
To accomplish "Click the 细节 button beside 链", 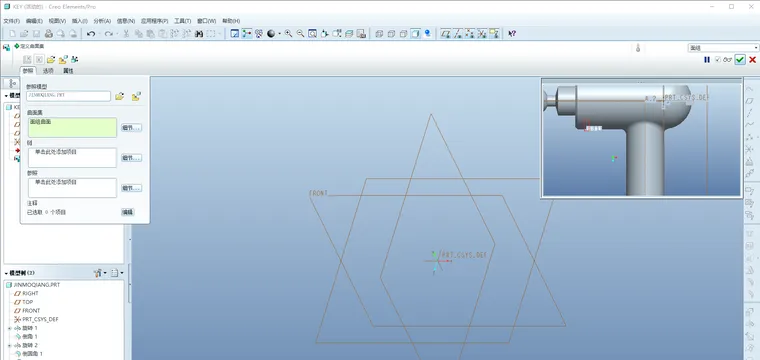I will point(131,158).
